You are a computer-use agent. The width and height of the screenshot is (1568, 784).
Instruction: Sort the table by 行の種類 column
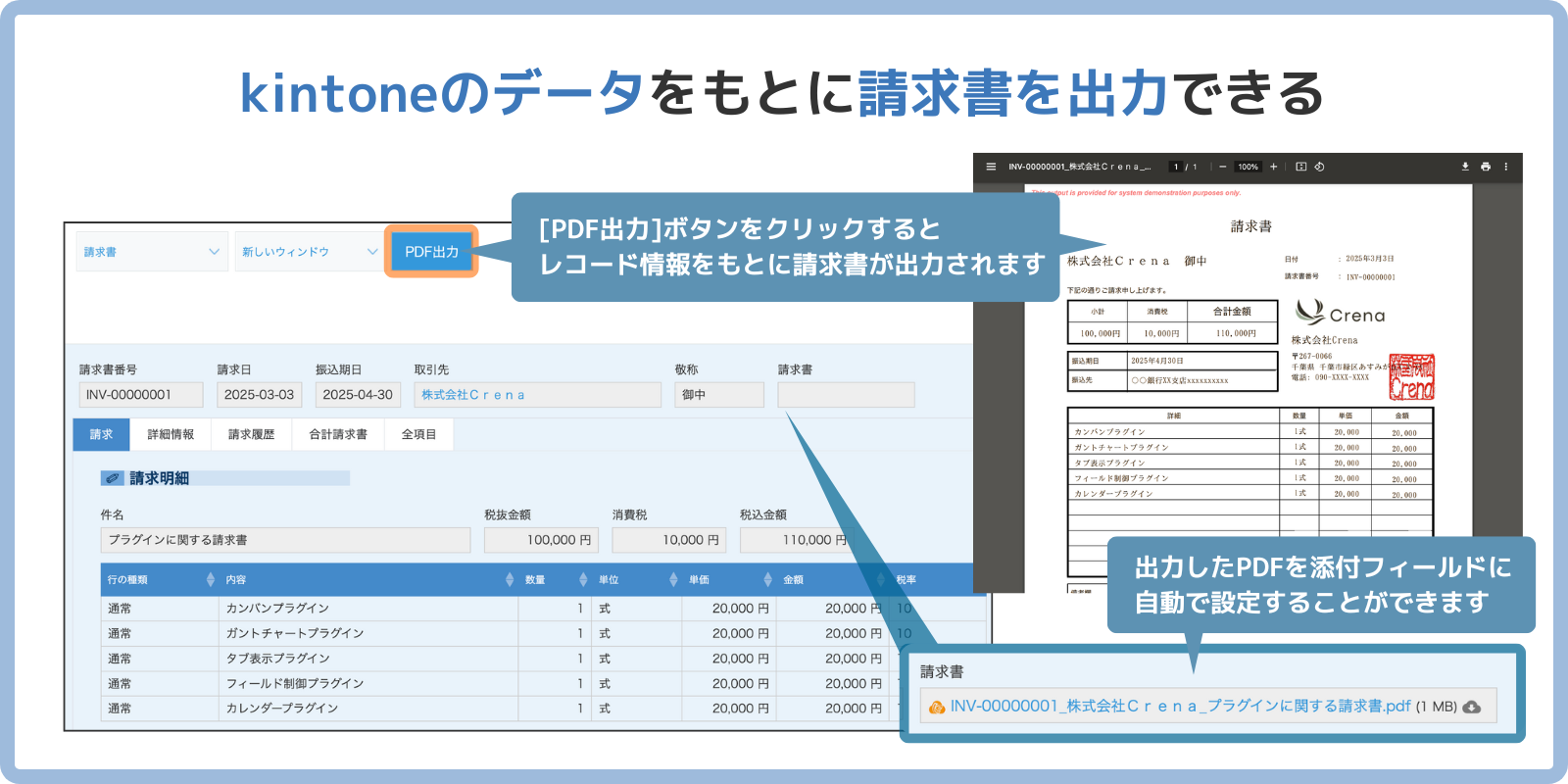click(211, 579)
